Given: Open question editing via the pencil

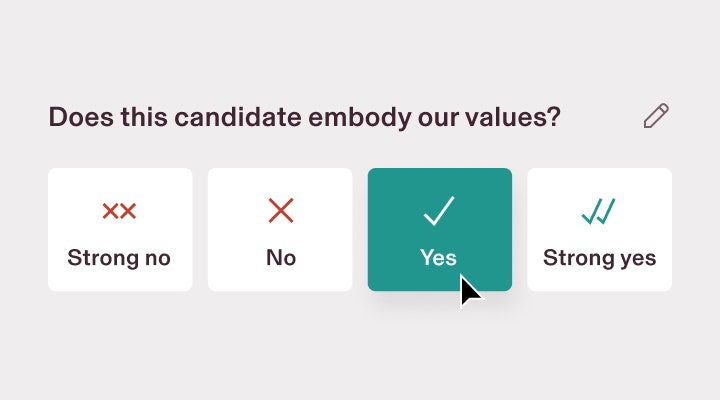Looking at the screenshot, I should coord(656,116).
